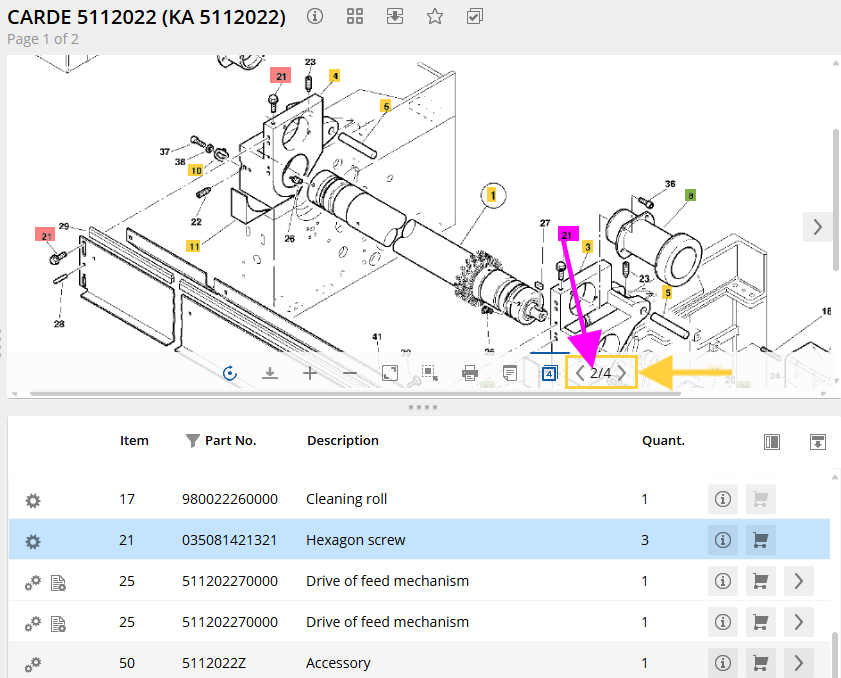This screenshot has width=841, height=678.
Task: Zoom out of the drawing with minus icon
Action: point(350,373)
